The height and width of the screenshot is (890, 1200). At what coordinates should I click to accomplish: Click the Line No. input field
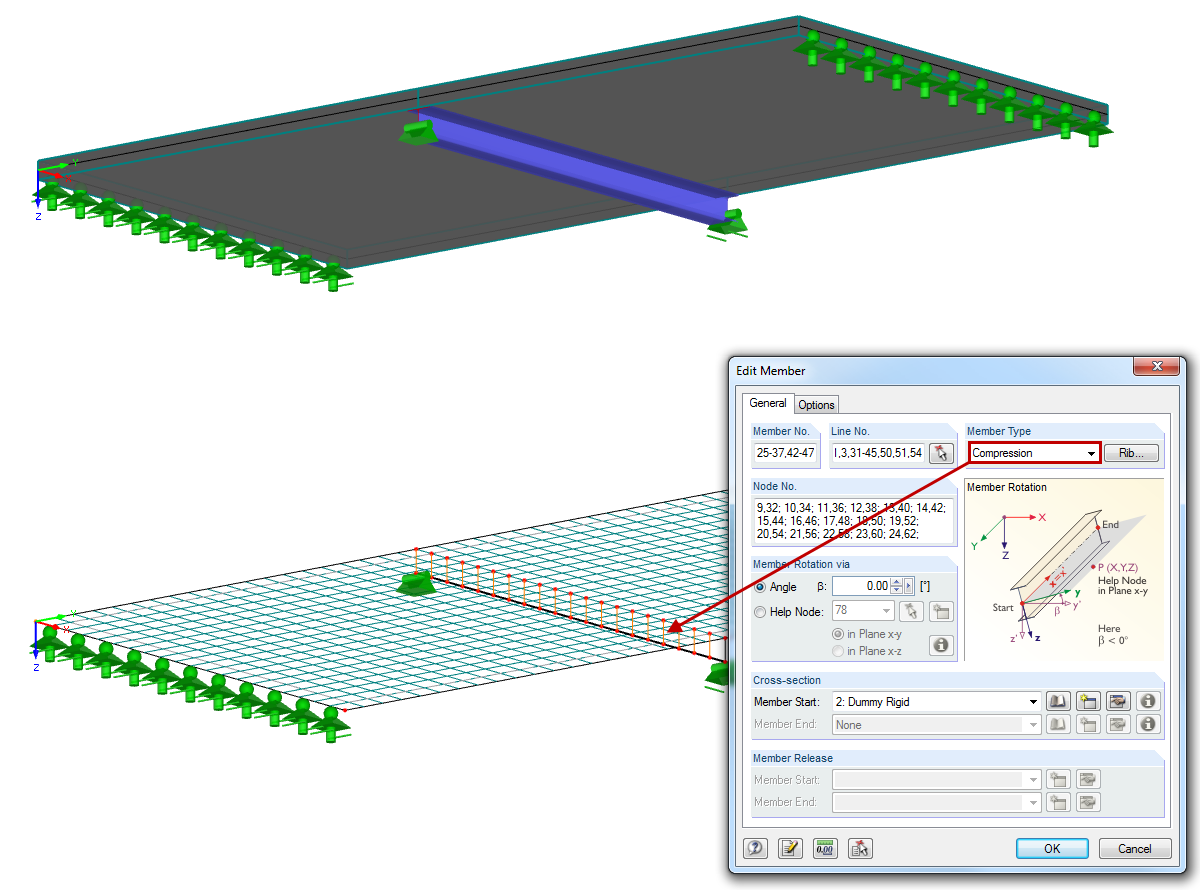(x=878, y=455)
